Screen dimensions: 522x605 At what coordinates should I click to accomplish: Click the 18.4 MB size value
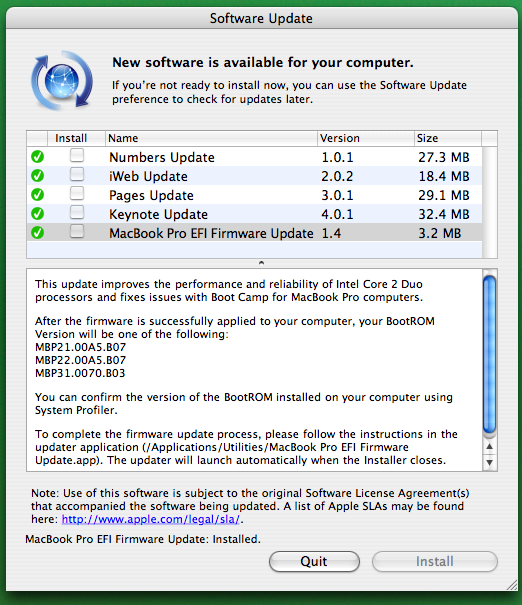pyautogui.click(x=444, y=176)
